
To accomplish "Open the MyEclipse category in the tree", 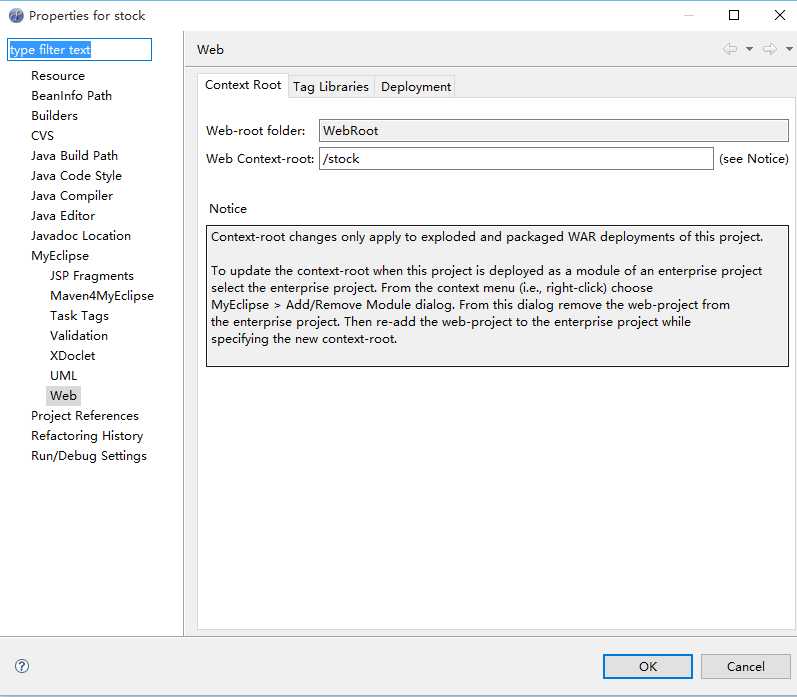I will [60, 256].
